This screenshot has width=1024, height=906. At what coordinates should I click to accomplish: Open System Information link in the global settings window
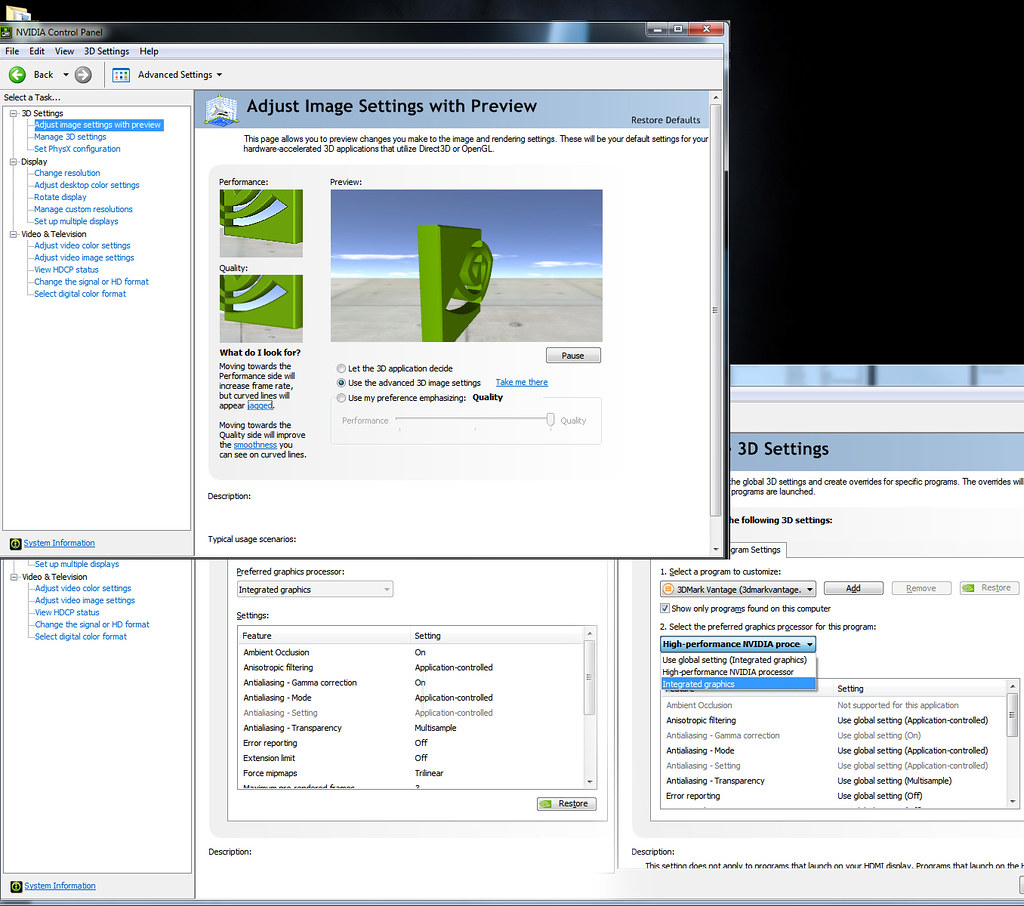tap(60, 886)
